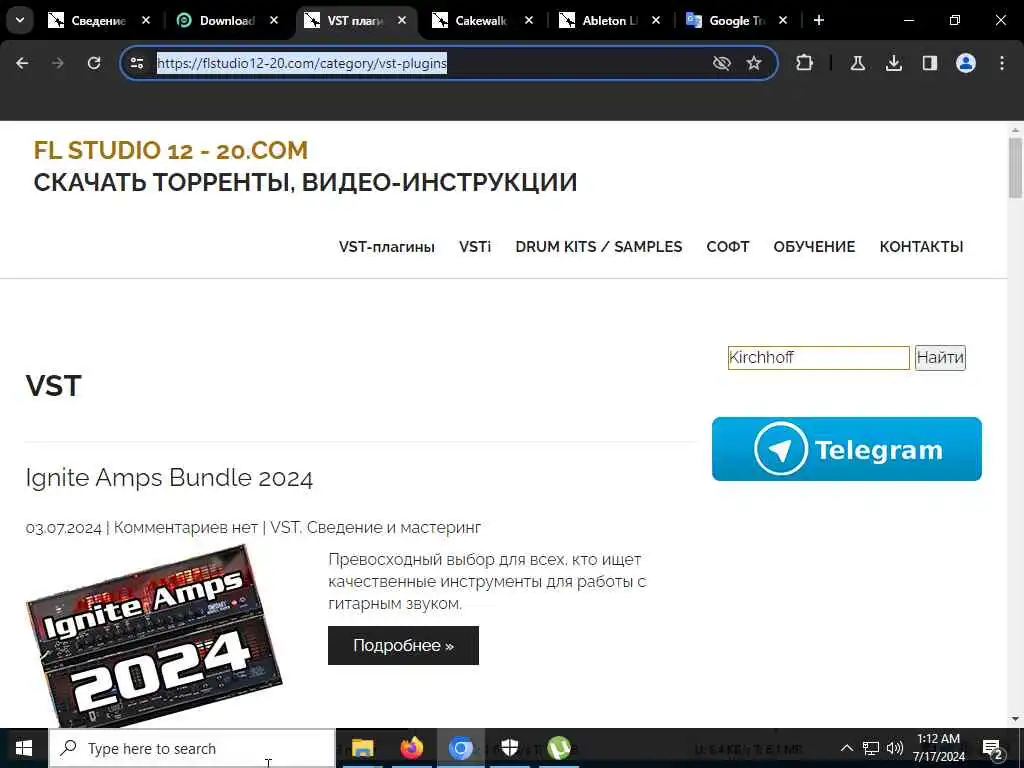Close the Download tab
Image resolution: width=1024 pixels, height=768 pixels.
[x=274, y=21]
